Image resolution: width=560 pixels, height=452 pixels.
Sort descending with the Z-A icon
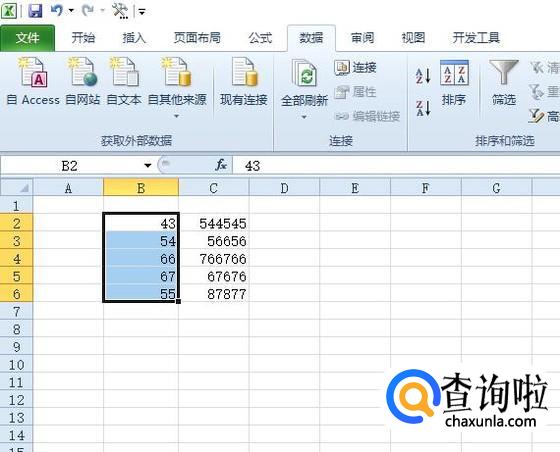(x=423, y=108)
